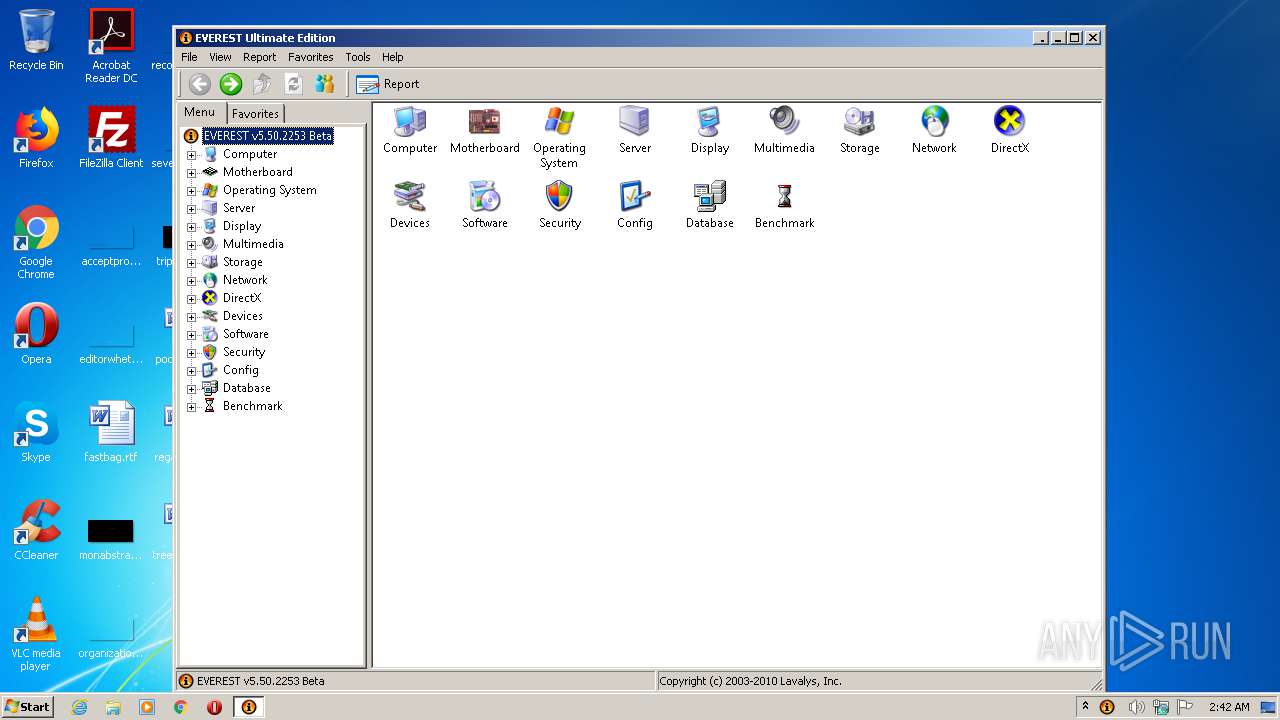This screenshot has width=1280, height=720.
Task: Open the Benchmark hourglass icon in main pane
Action: pos(784,197)
